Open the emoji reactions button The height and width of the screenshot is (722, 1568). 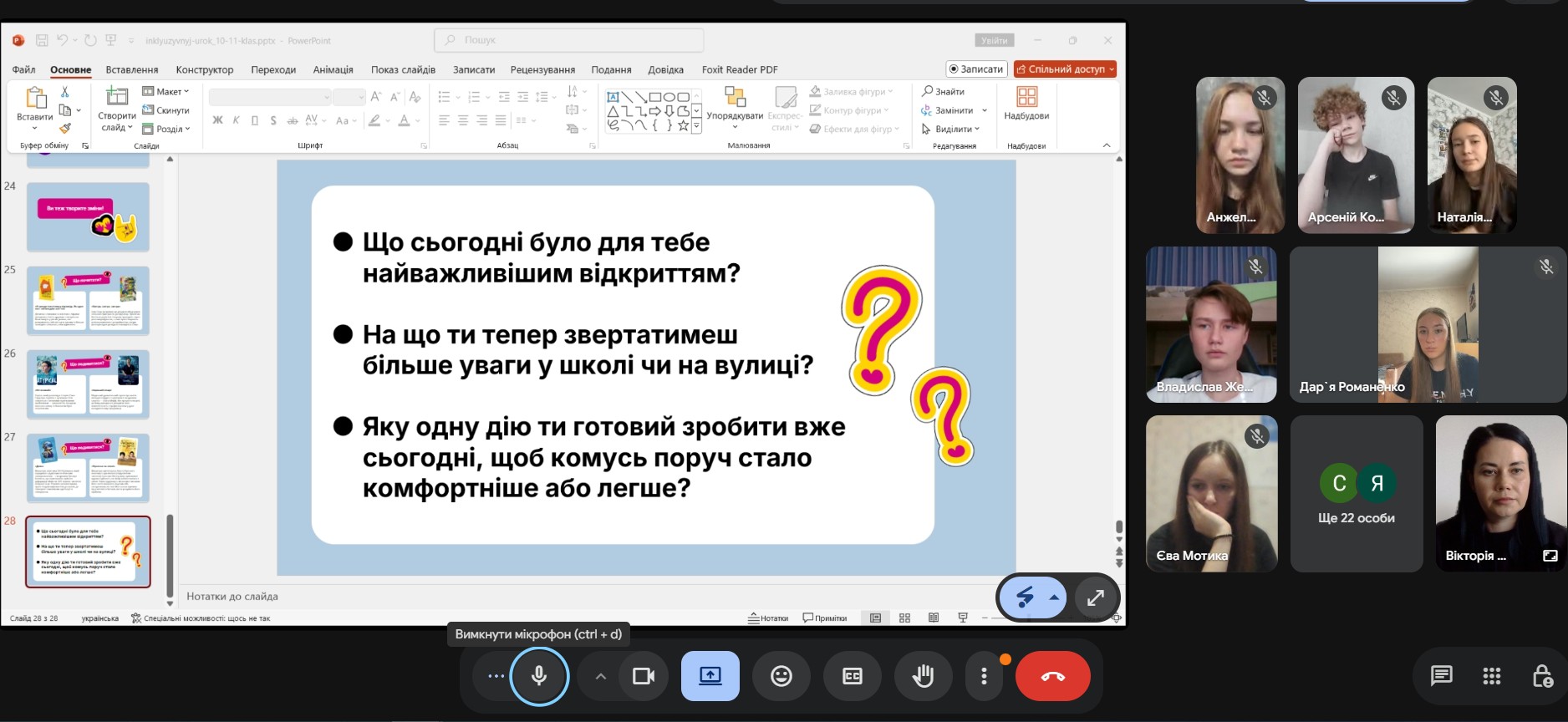click(x=781, y=676)
